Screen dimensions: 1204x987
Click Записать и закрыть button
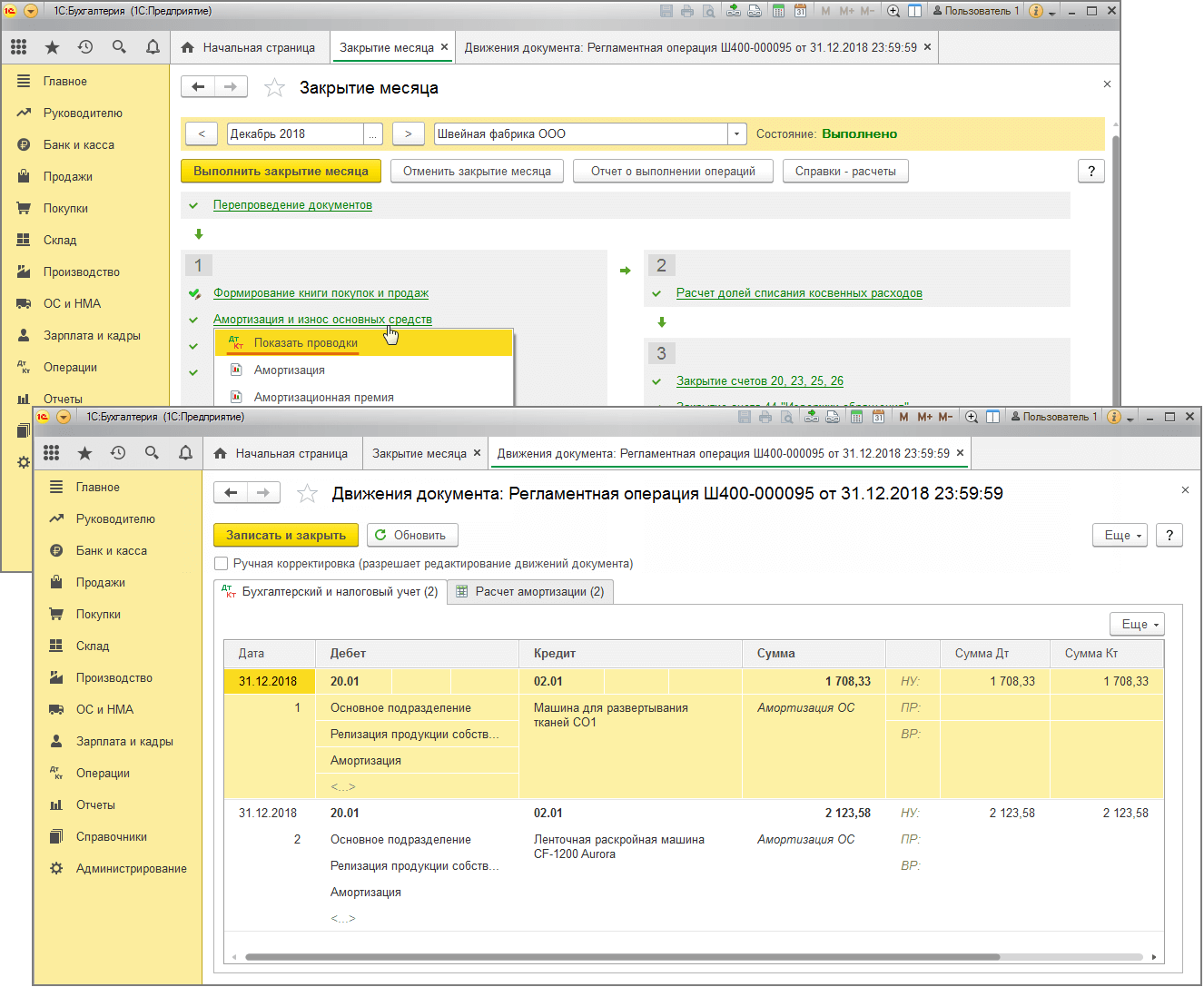tap(286, 536)
